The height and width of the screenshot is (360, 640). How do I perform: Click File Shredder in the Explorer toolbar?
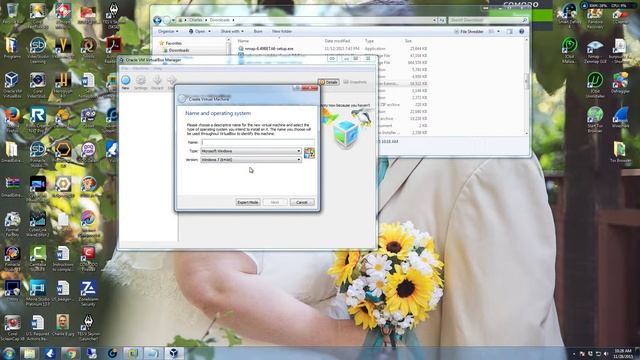click(469, 31)
